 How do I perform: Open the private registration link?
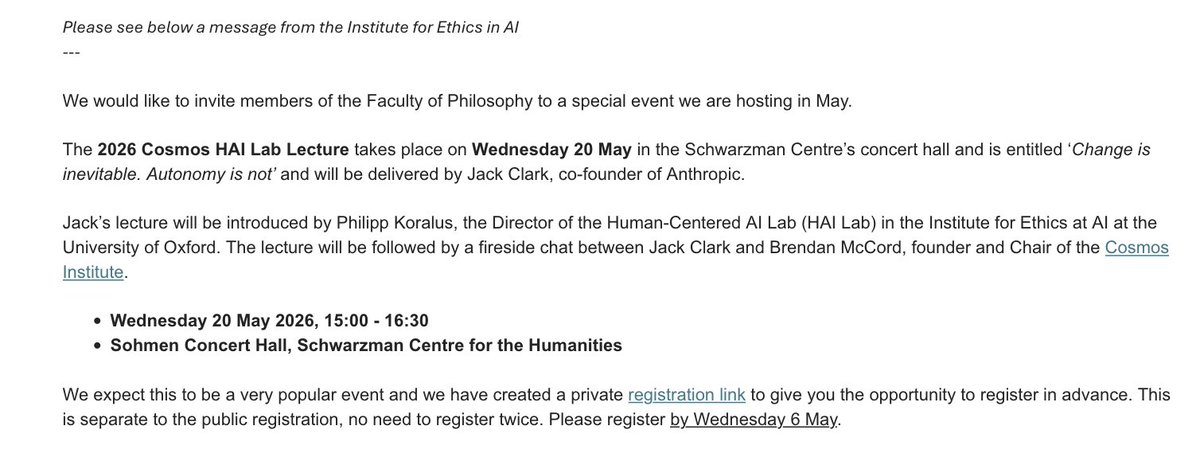point(686,397)
